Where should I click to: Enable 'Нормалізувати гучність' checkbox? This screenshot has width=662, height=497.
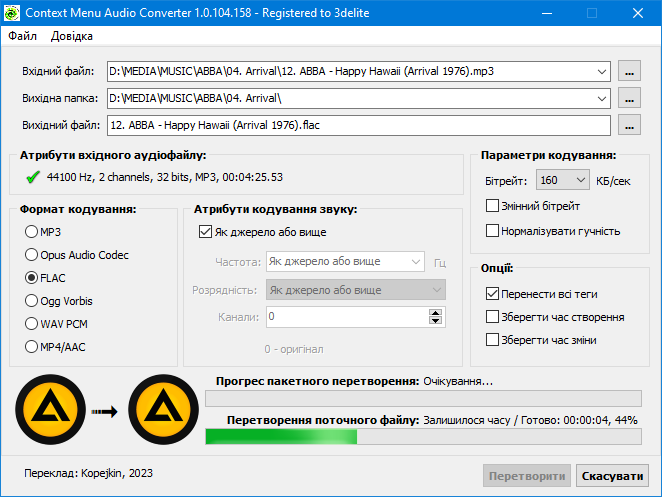(x=492, y=231)
